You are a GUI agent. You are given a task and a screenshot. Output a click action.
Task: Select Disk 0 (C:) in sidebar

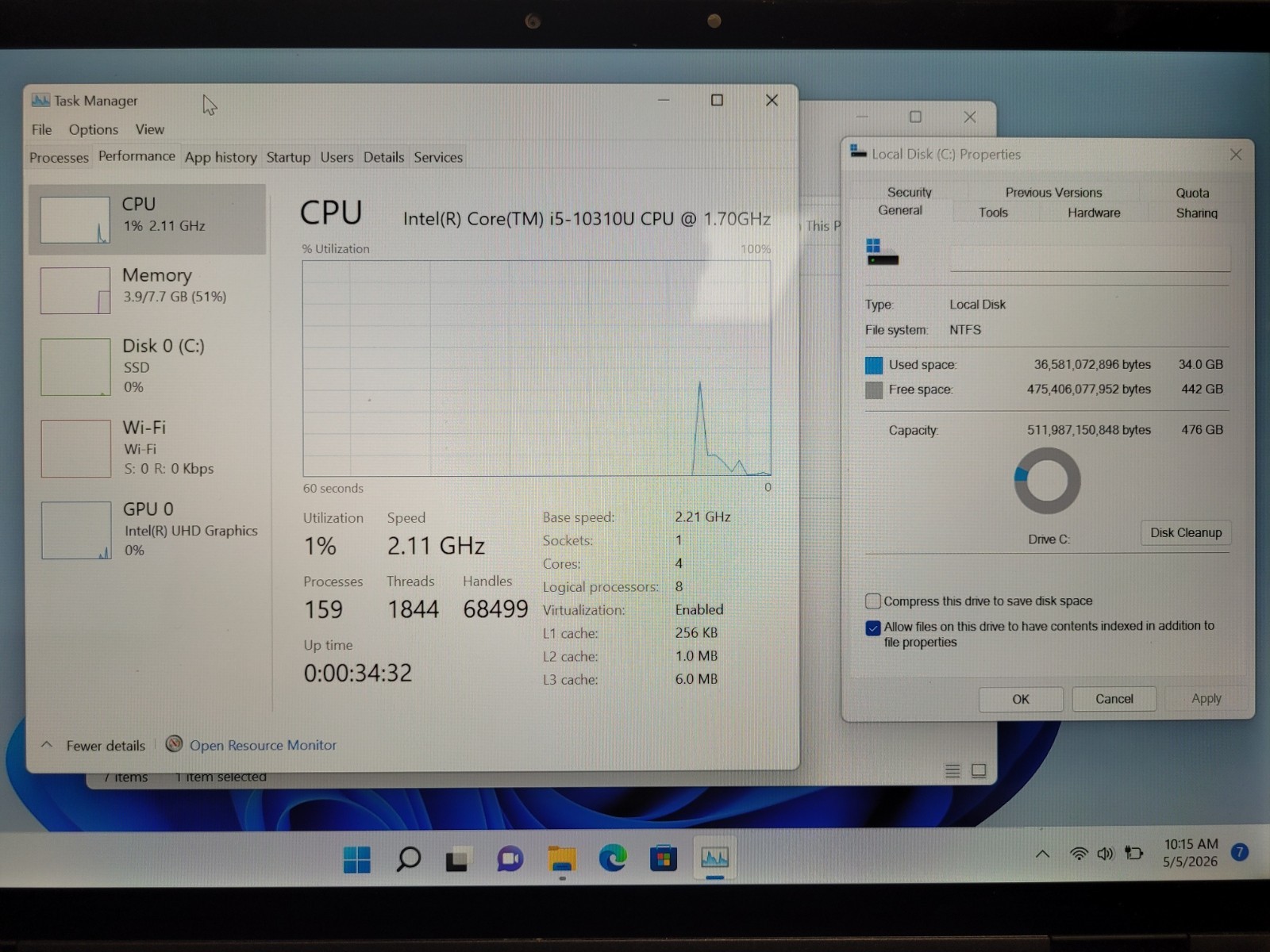click(148, 366)
